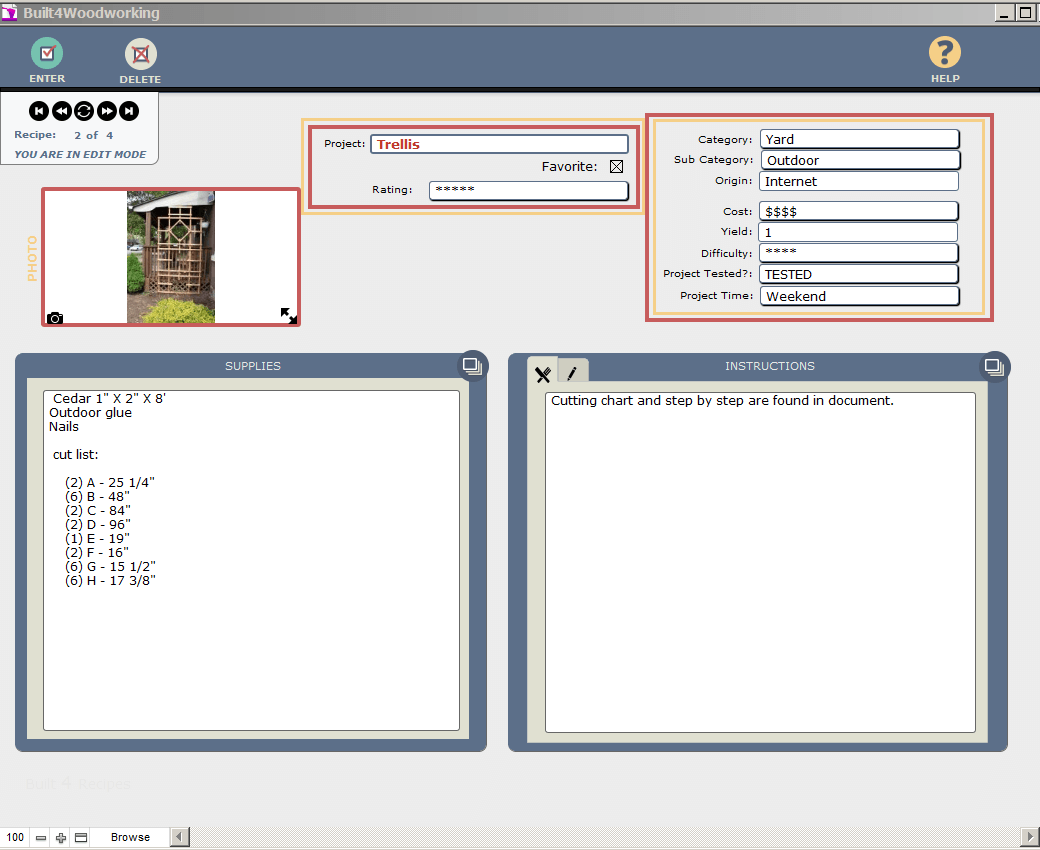The height and width of the screenshot is (850, 1040).
Task: Expand the trellis photo to full size
Action: (x=288, y=315)
